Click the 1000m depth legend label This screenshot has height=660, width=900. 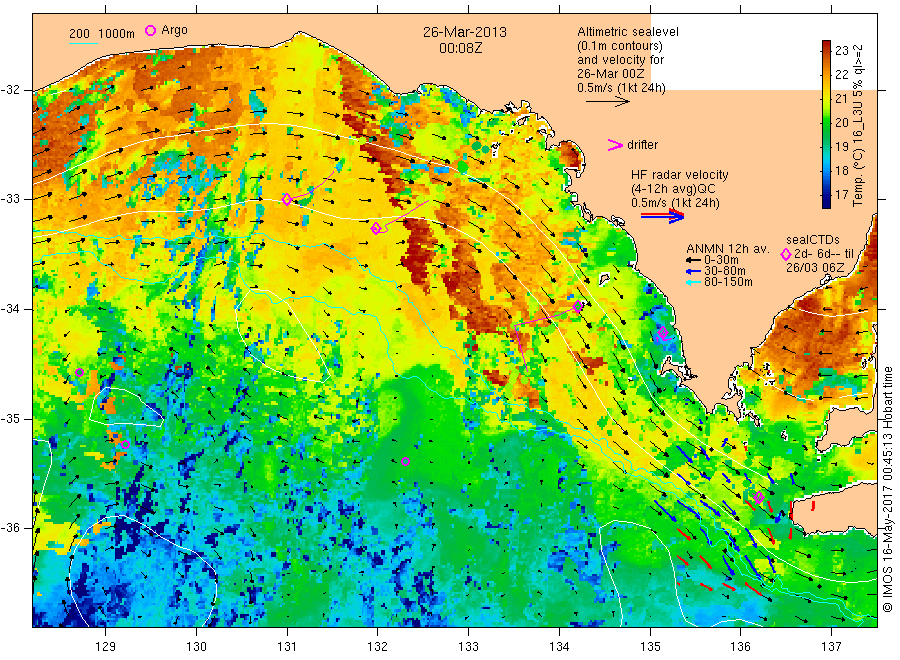click(117, 34)
